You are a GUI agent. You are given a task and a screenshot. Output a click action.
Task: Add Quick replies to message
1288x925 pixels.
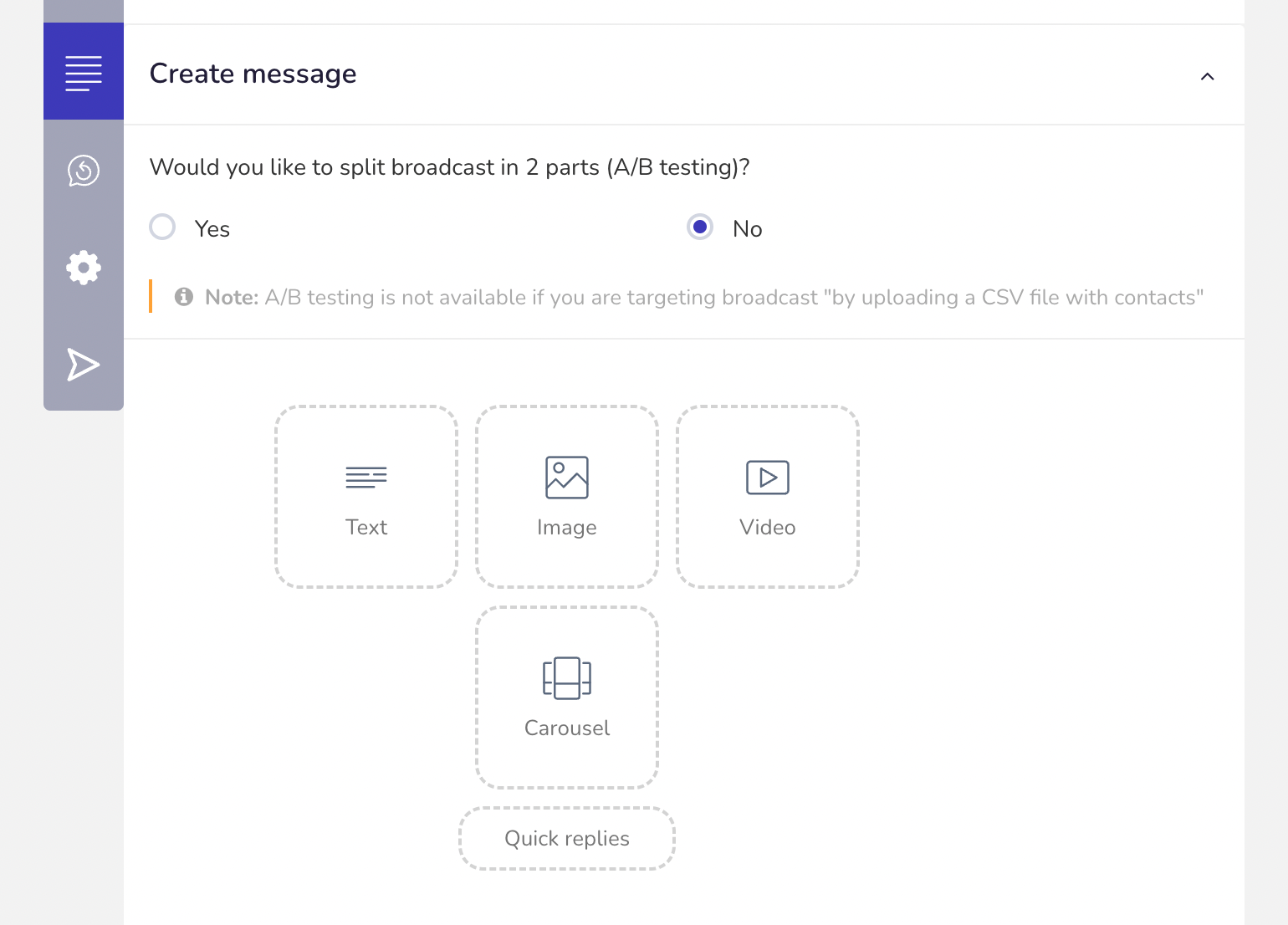[567, 838]
